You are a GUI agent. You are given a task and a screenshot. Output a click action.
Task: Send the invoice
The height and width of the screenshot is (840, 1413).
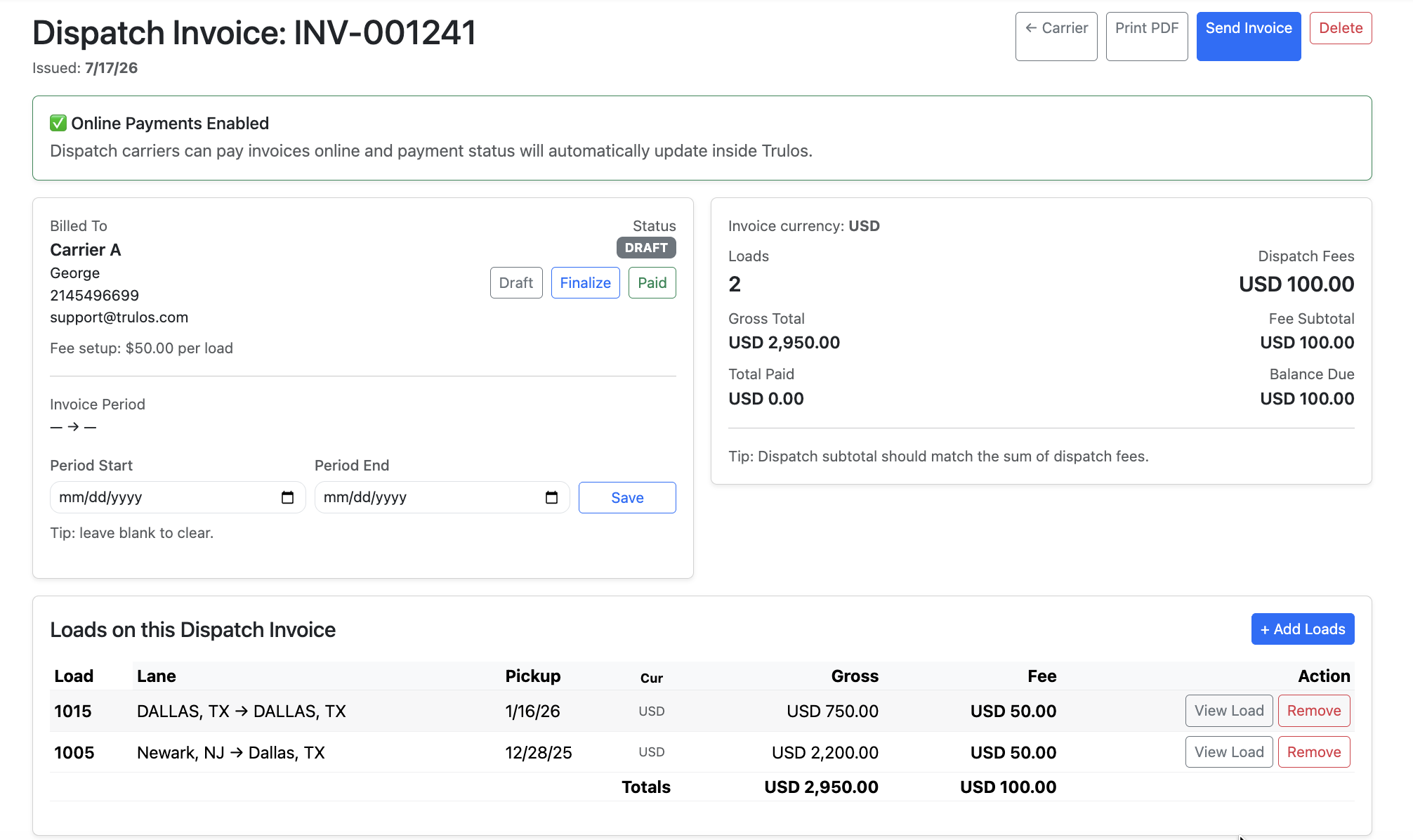pyautogui.click(x=1249, y=37)
